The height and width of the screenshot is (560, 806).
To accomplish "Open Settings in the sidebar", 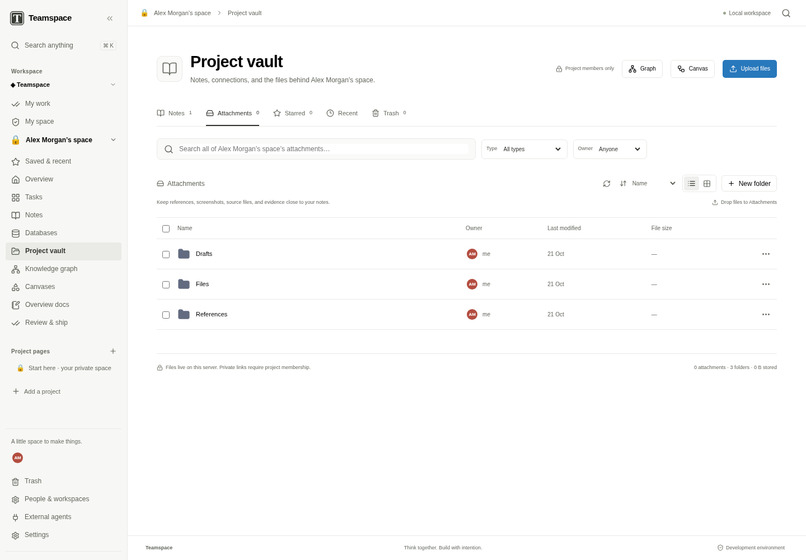I will click(x=64, y=535).
